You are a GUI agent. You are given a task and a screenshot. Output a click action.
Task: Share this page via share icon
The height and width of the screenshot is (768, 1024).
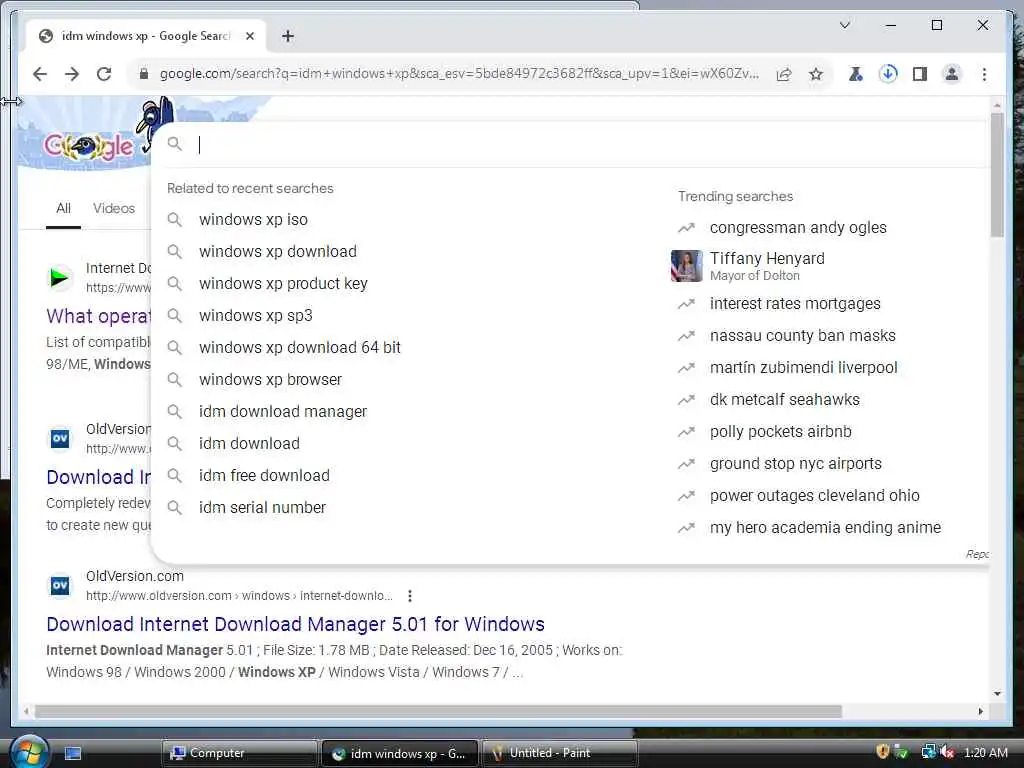coord(784,74)
